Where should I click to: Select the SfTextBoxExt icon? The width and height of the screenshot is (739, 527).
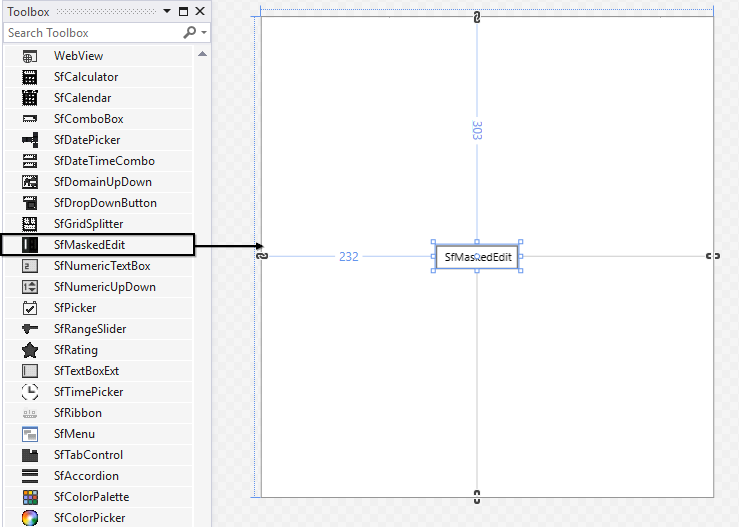pyautogui.click(x=30, y=371)
